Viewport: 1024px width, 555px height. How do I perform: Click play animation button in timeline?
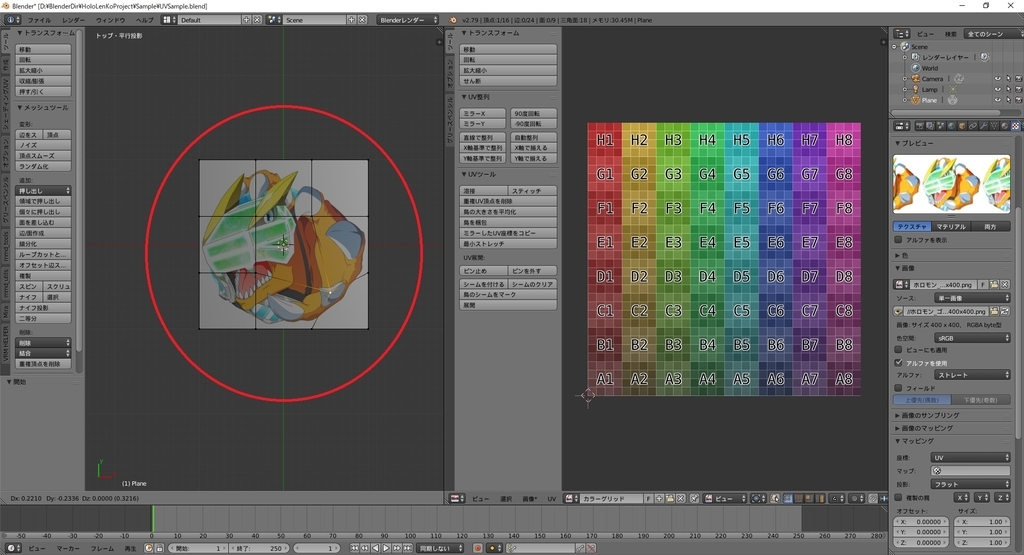386,548
